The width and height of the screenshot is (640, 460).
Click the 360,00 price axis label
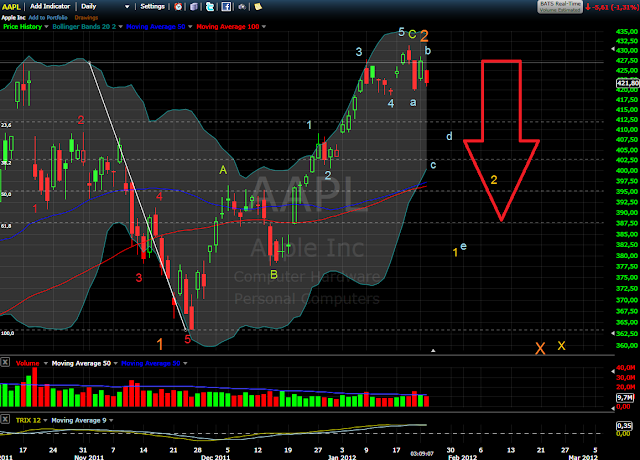coord(627,345)
